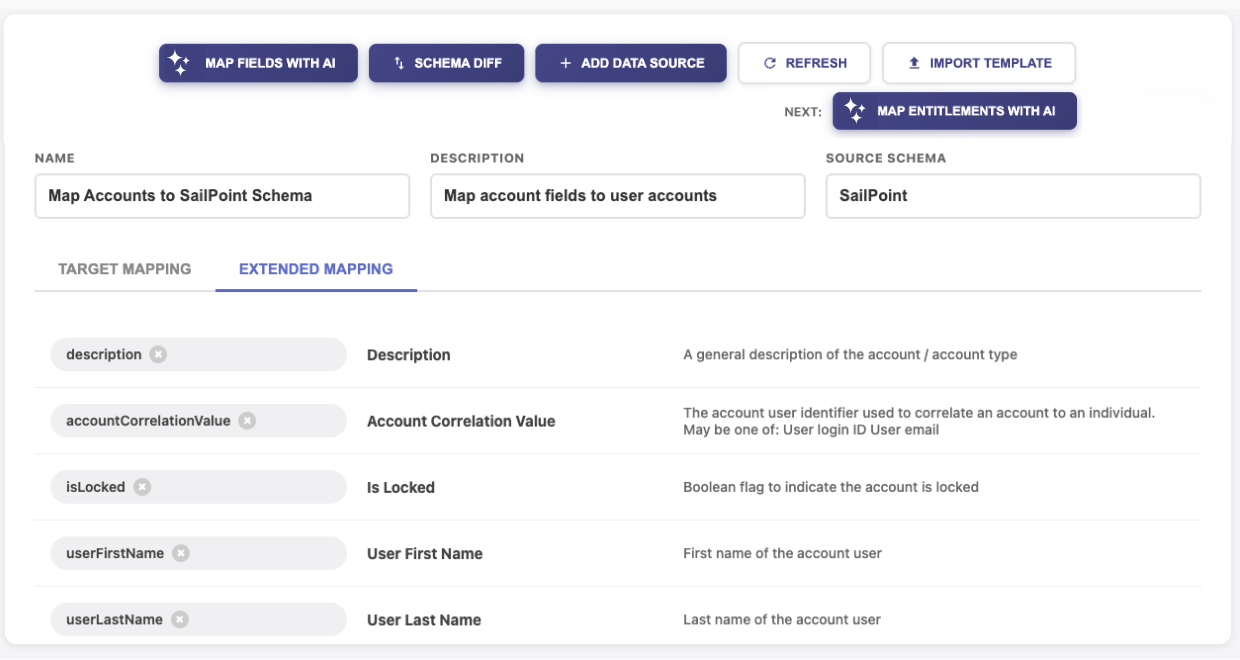Click the plus icon on Add Data Source
This screenshot has width=1240, height=660.
[x=565, y=63]
